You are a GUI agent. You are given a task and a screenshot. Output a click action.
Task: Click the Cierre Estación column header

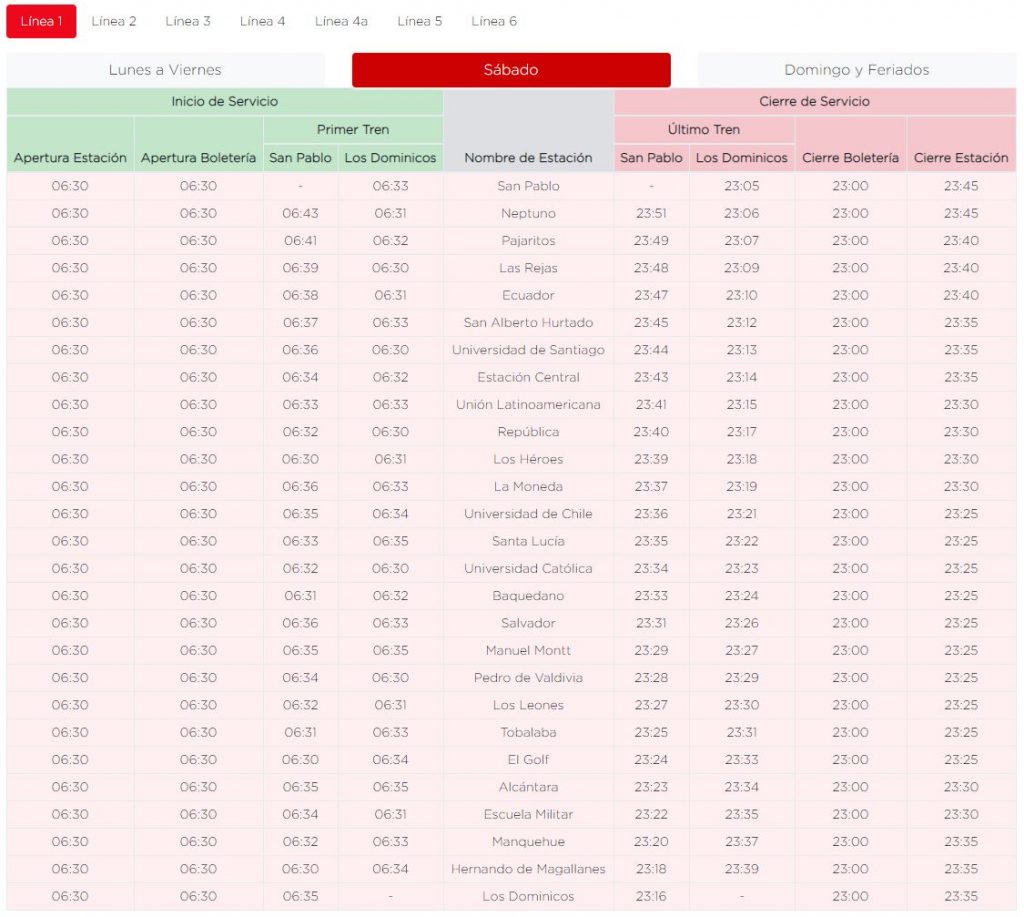coord(961,157)
